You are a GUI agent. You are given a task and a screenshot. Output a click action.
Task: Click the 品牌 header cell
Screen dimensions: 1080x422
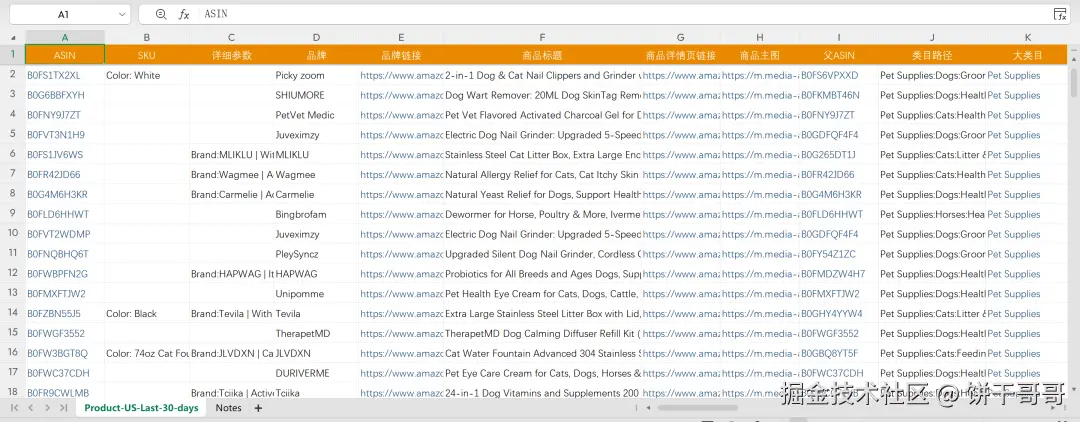click(316, 55)
